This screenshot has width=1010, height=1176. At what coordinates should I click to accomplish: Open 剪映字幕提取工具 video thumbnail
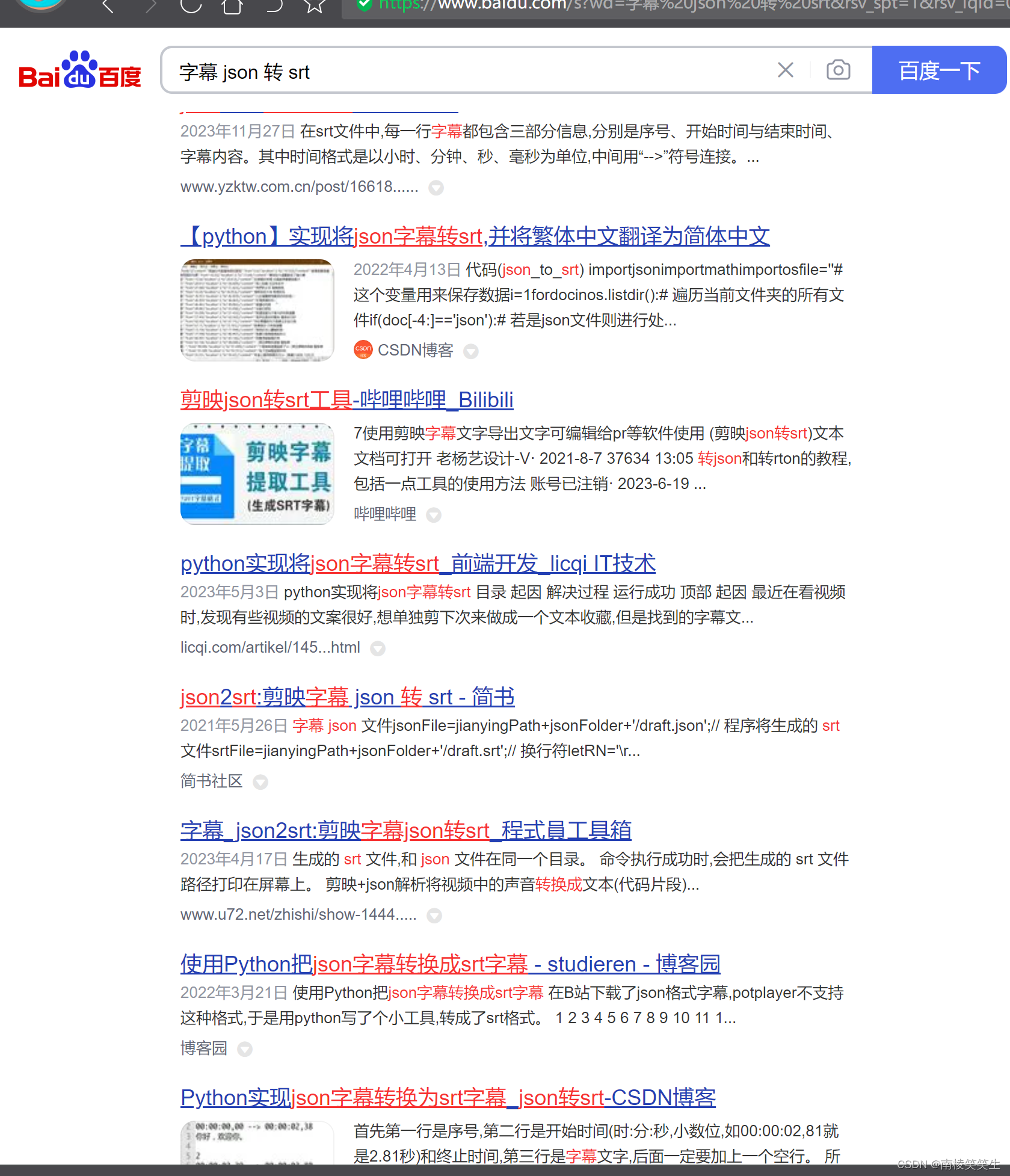pyautogui.click(x=257, y=474)
